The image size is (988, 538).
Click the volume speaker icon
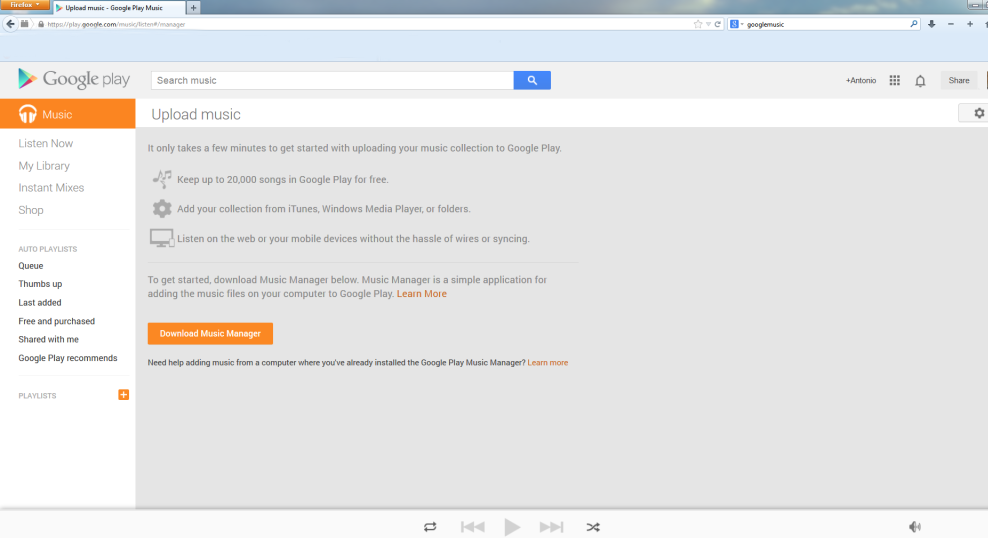click(915, 527)
